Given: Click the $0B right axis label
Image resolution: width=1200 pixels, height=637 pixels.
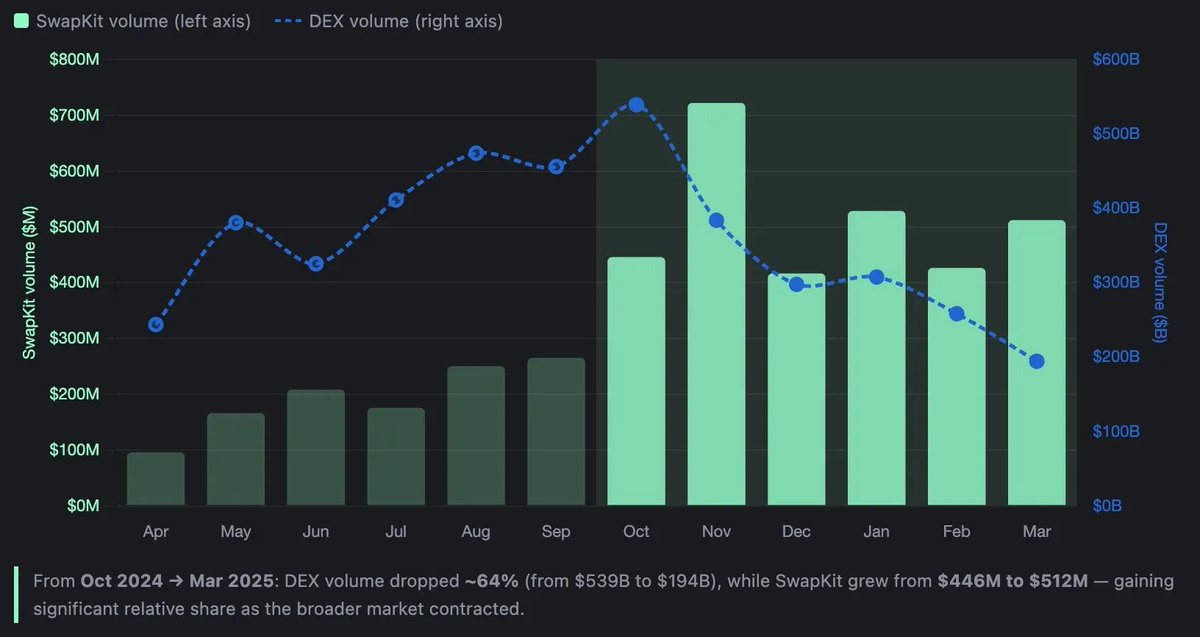Looking at the screenshot, I should point(1107,507).
